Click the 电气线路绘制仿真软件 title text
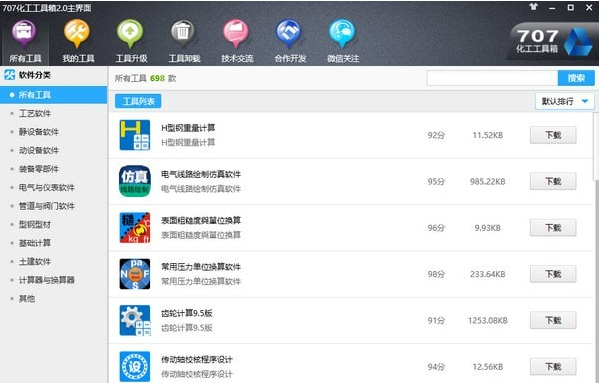Image resolution: width=601 pixels, height=383 pixels. pyautogui.click(x=201, y=174)
